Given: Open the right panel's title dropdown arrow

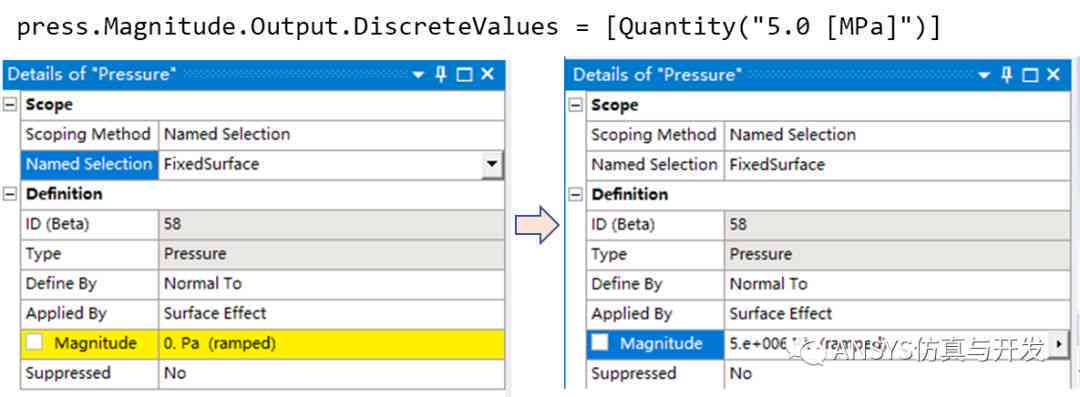Looking at the screenshot, I should pos(983,76).
